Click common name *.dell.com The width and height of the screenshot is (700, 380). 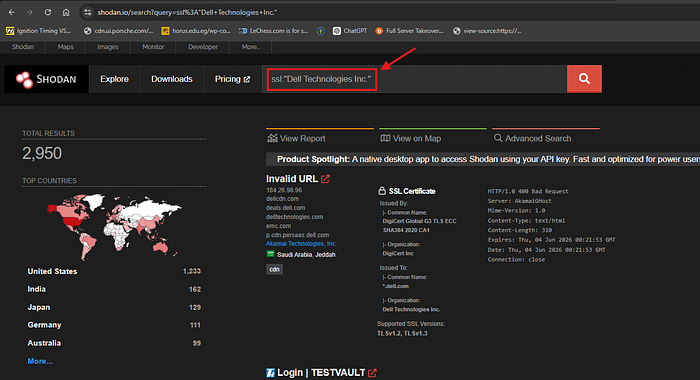point(396,286)
